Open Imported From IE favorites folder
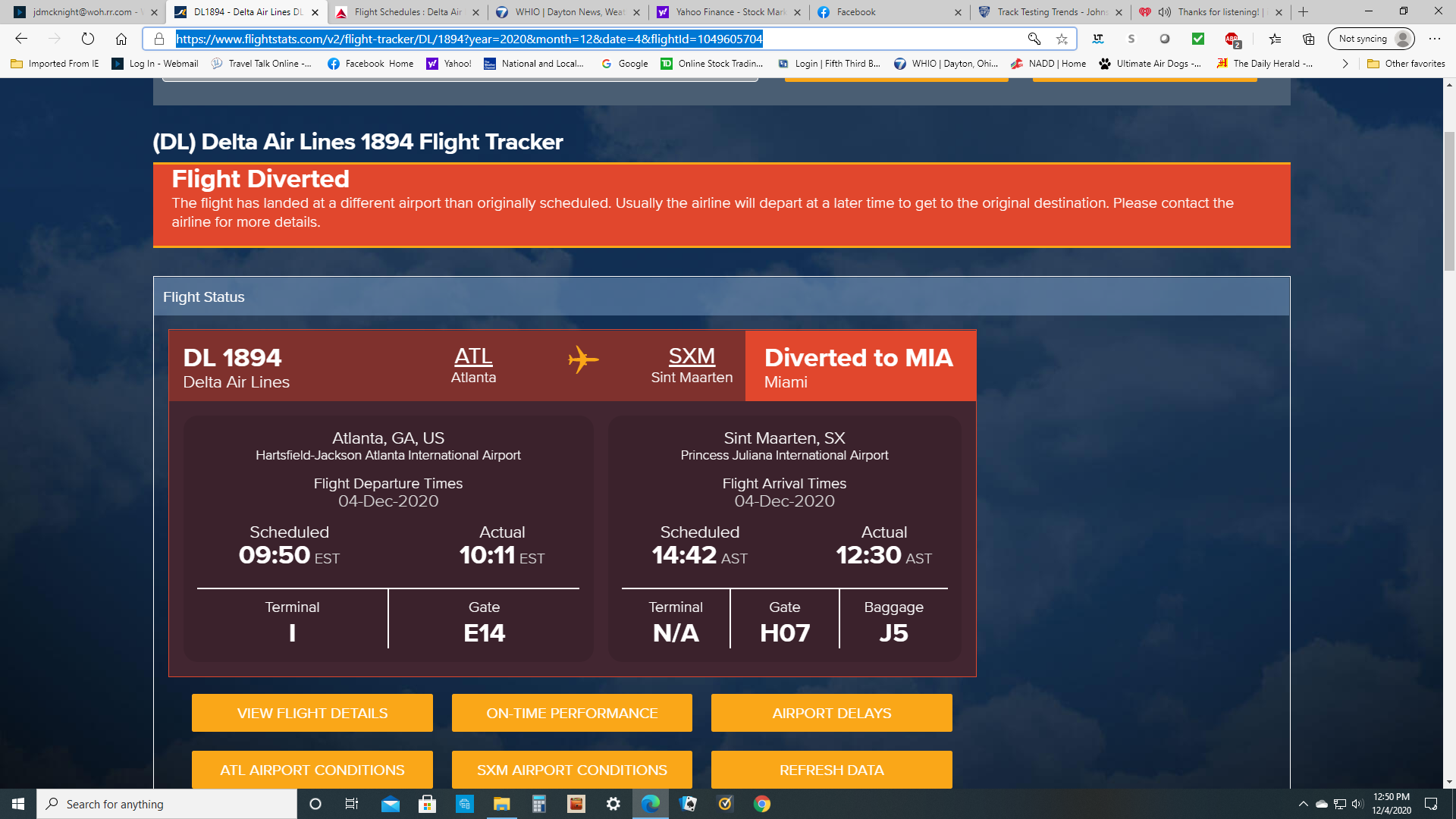 click(55, 64)
